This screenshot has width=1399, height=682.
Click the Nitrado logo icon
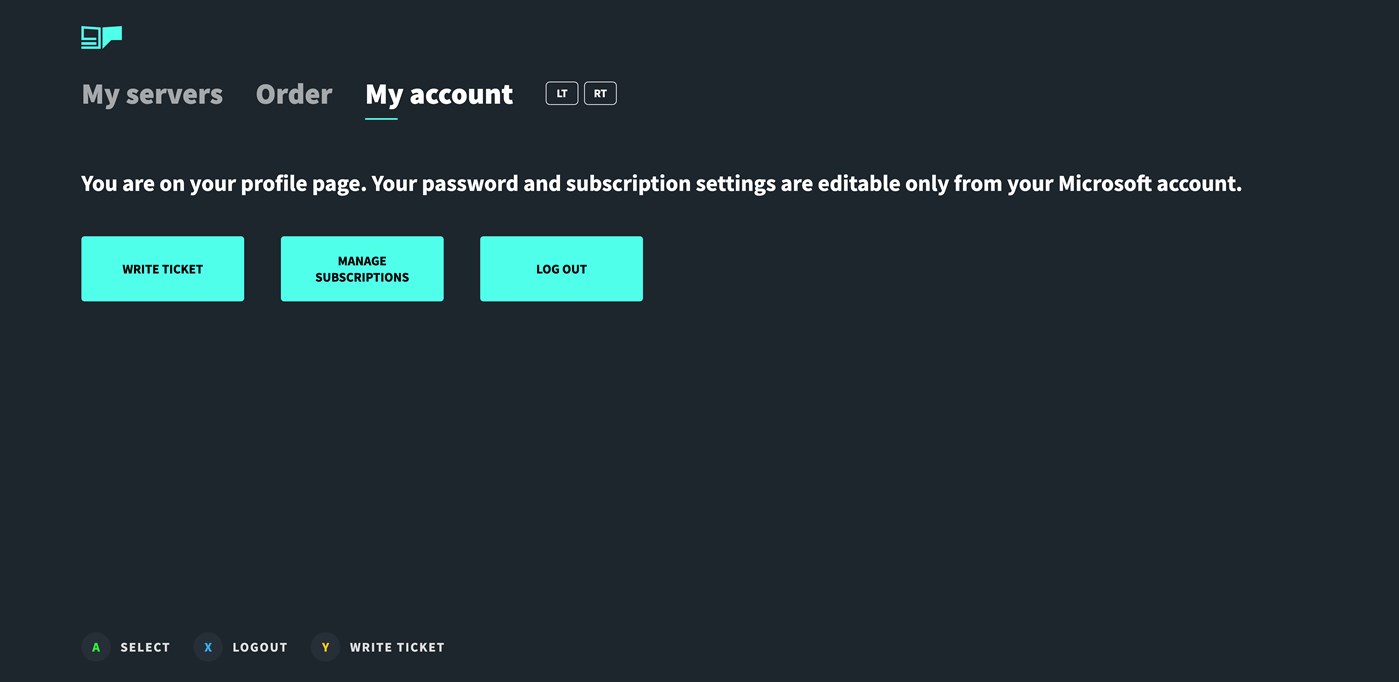tap(101, 38)
